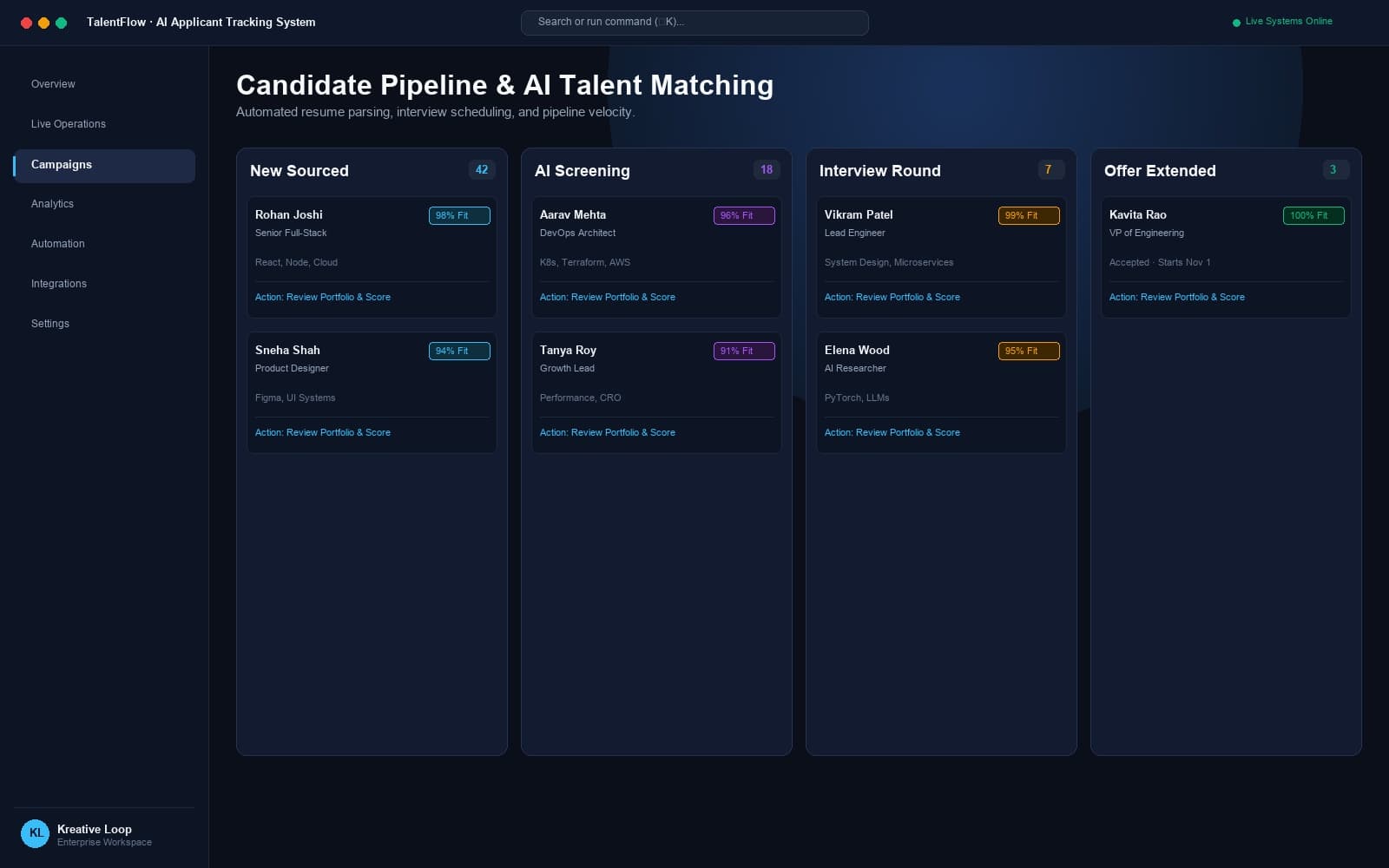1389x868 pixels.
Task: Click the 96% Fit badge
Action: click(744, 215)
